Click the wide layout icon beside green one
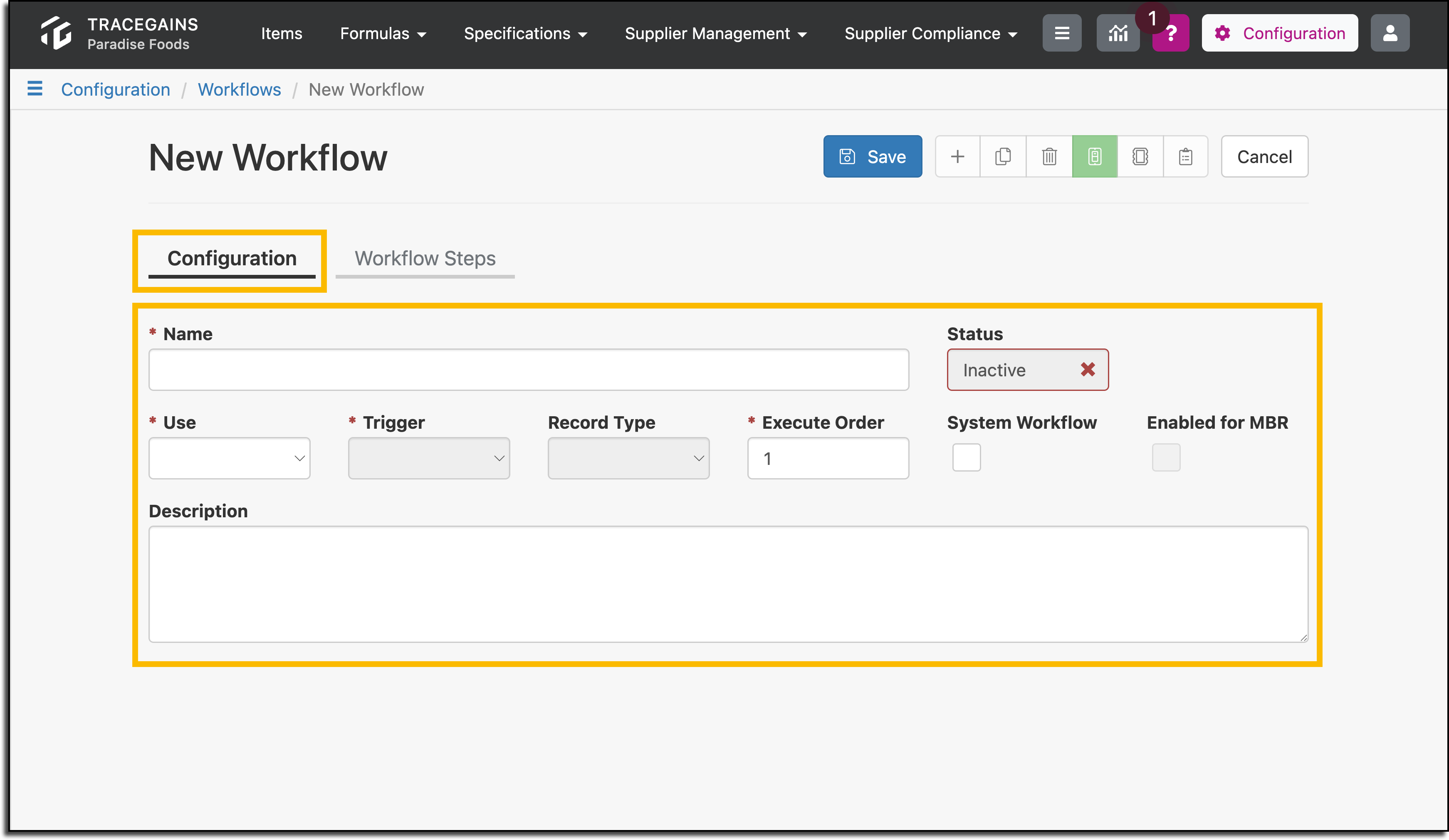 point(1140,156)
